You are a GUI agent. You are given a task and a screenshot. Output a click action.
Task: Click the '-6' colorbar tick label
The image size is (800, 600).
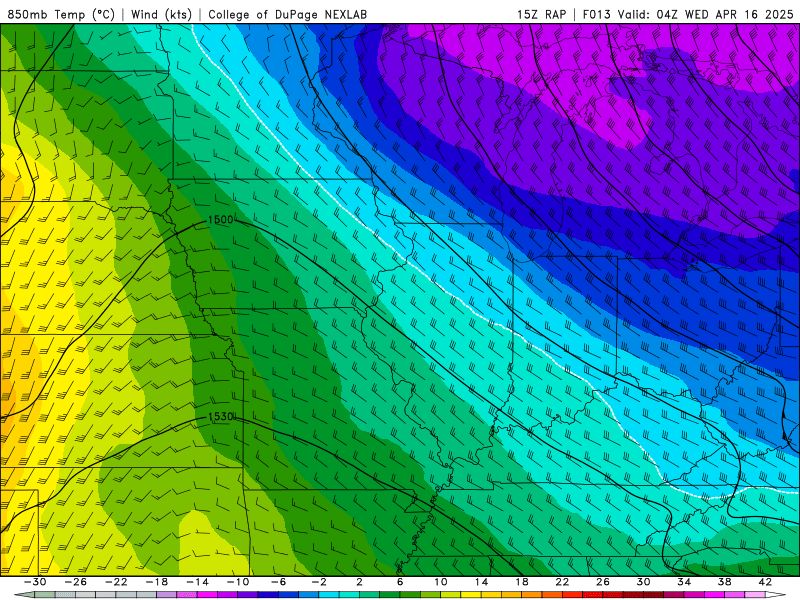pos(279,582)
